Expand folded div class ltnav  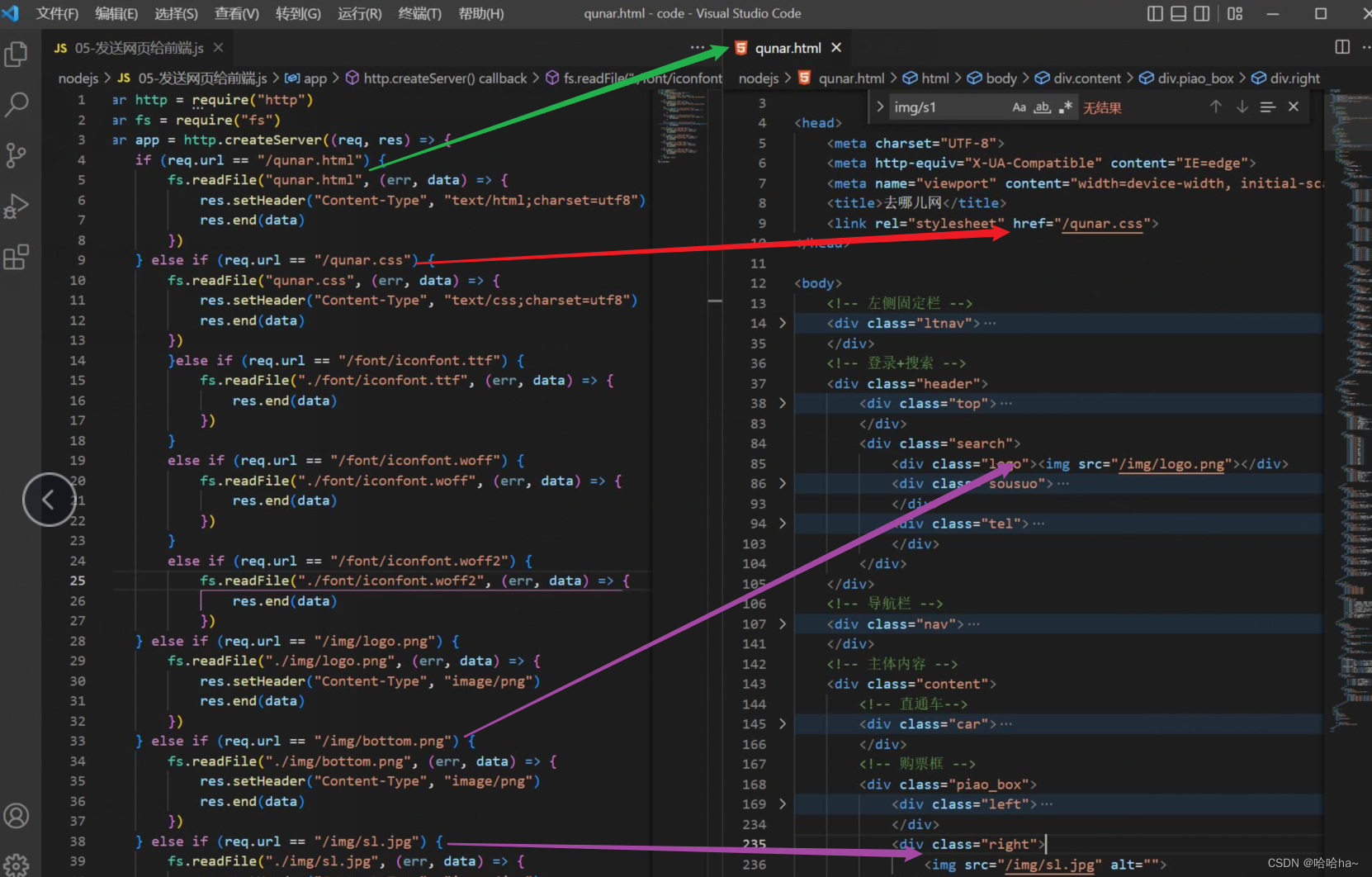[783, 323]
